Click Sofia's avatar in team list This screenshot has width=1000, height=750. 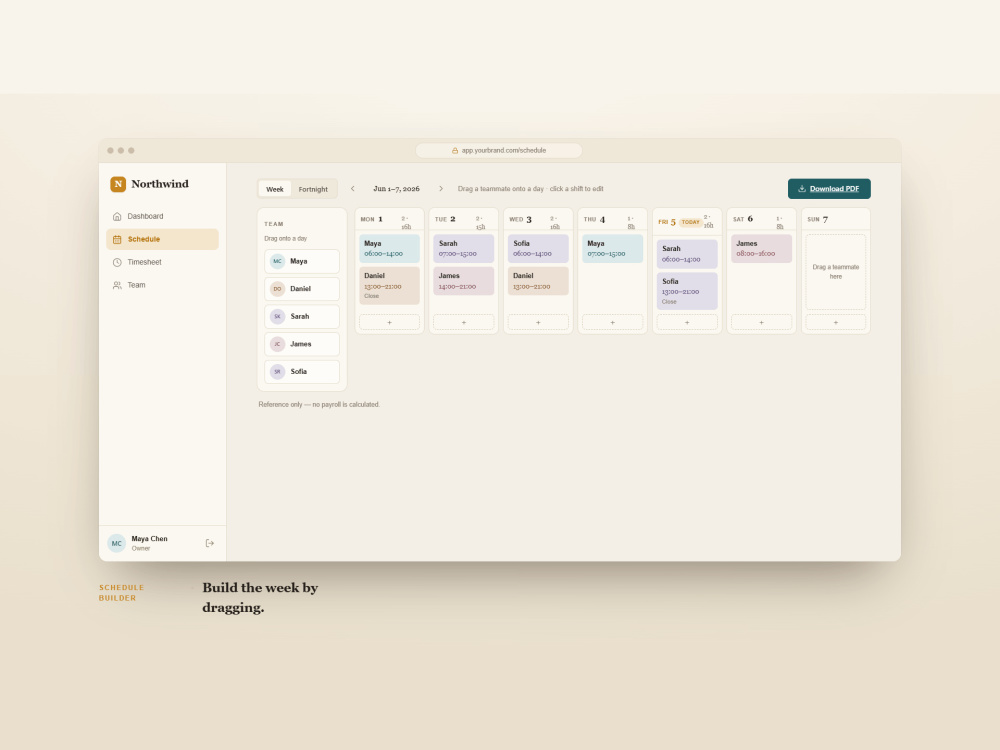pyautogui.click(x=277, y=371)
